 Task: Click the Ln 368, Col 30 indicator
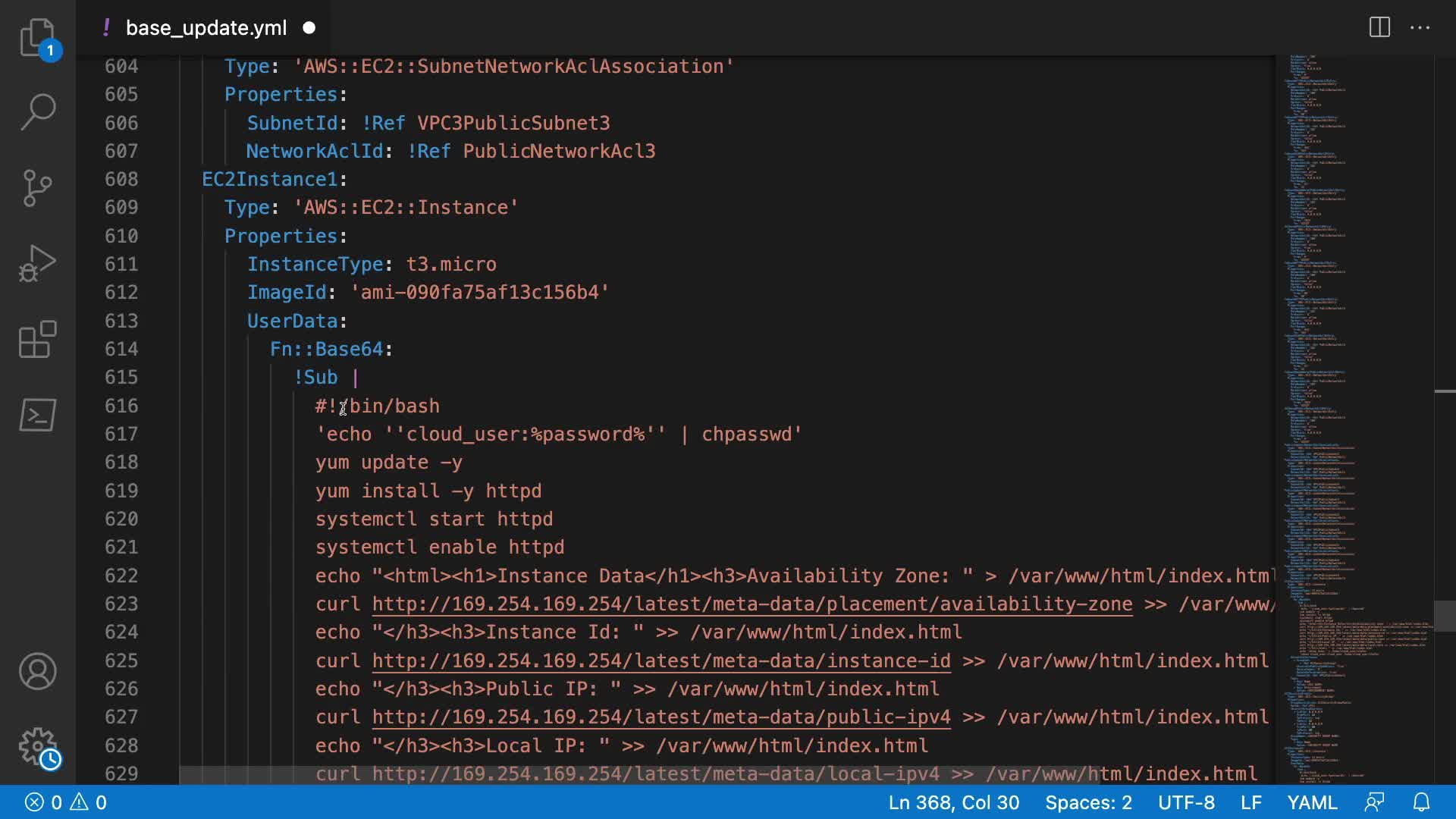(953, 802)
